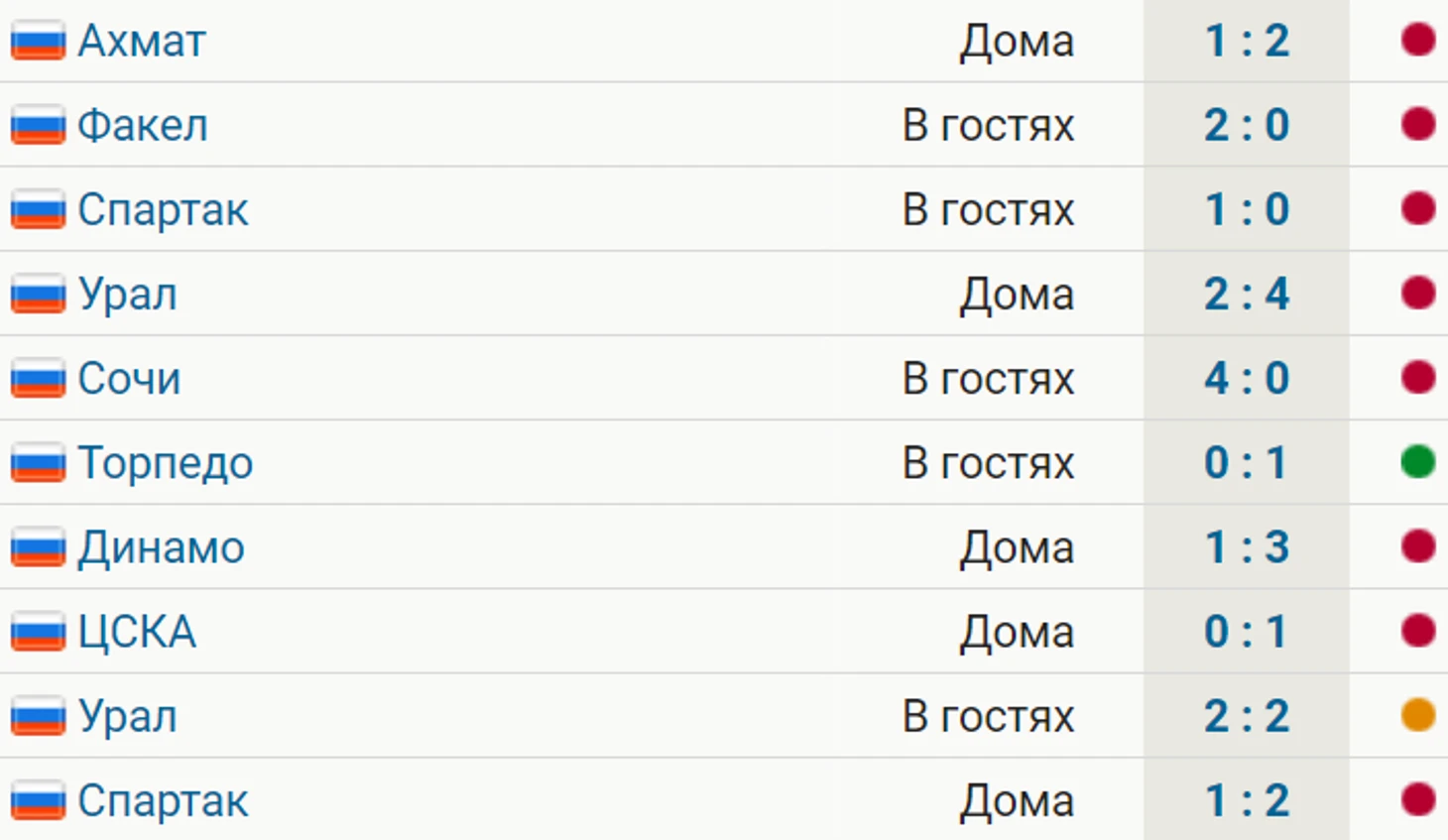Click the red indicator in Динамо row

tap(1418, 546)
